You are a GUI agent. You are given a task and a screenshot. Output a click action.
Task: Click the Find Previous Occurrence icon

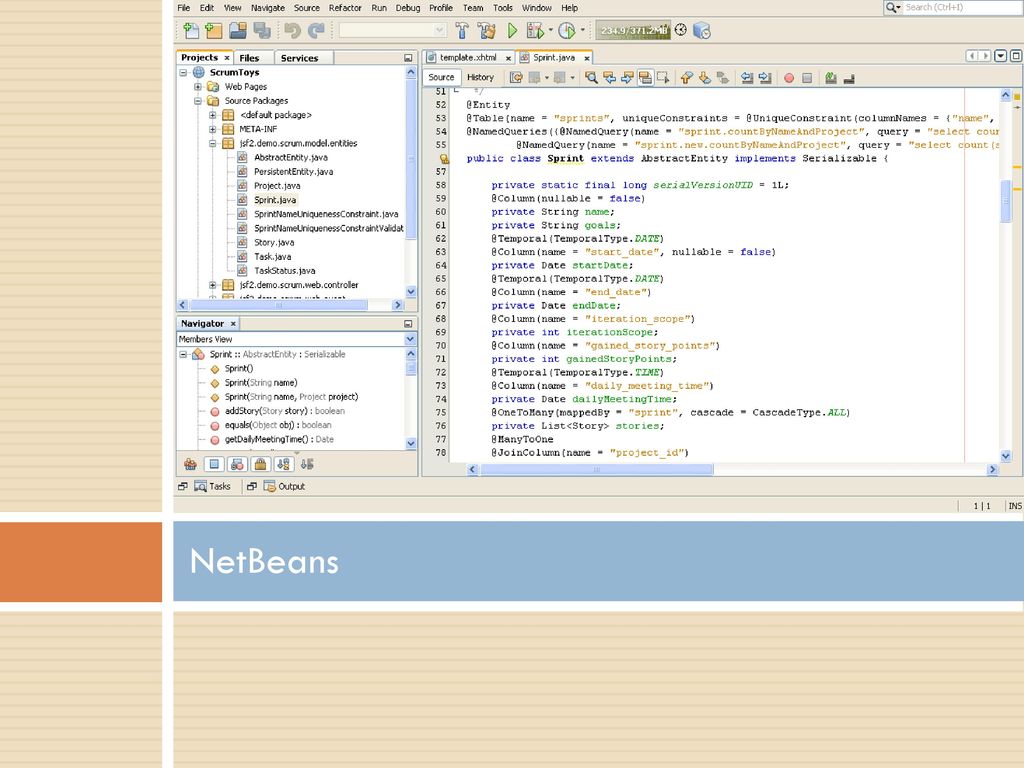pyautogui.click(x=610, y=78)
